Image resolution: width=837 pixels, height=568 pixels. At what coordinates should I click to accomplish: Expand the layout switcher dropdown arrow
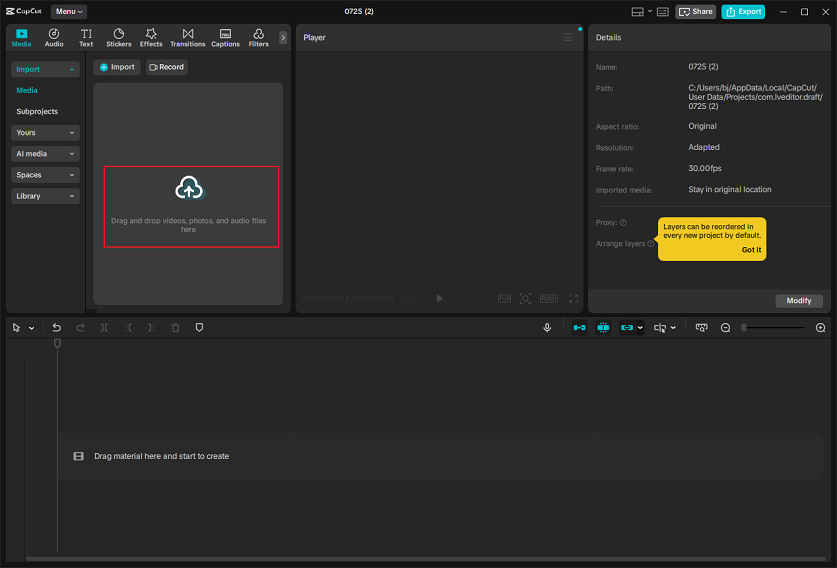pyautogui.click(x=650, y=12)
